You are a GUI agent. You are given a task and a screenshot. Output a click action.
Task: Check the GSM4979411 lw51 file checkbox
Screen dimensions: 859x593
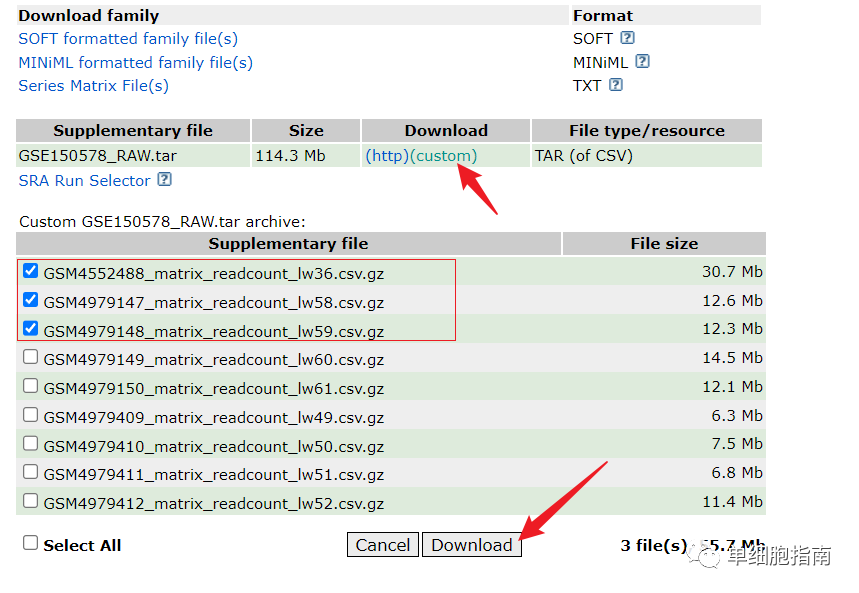pyautogui.click(x=31, y=472)
